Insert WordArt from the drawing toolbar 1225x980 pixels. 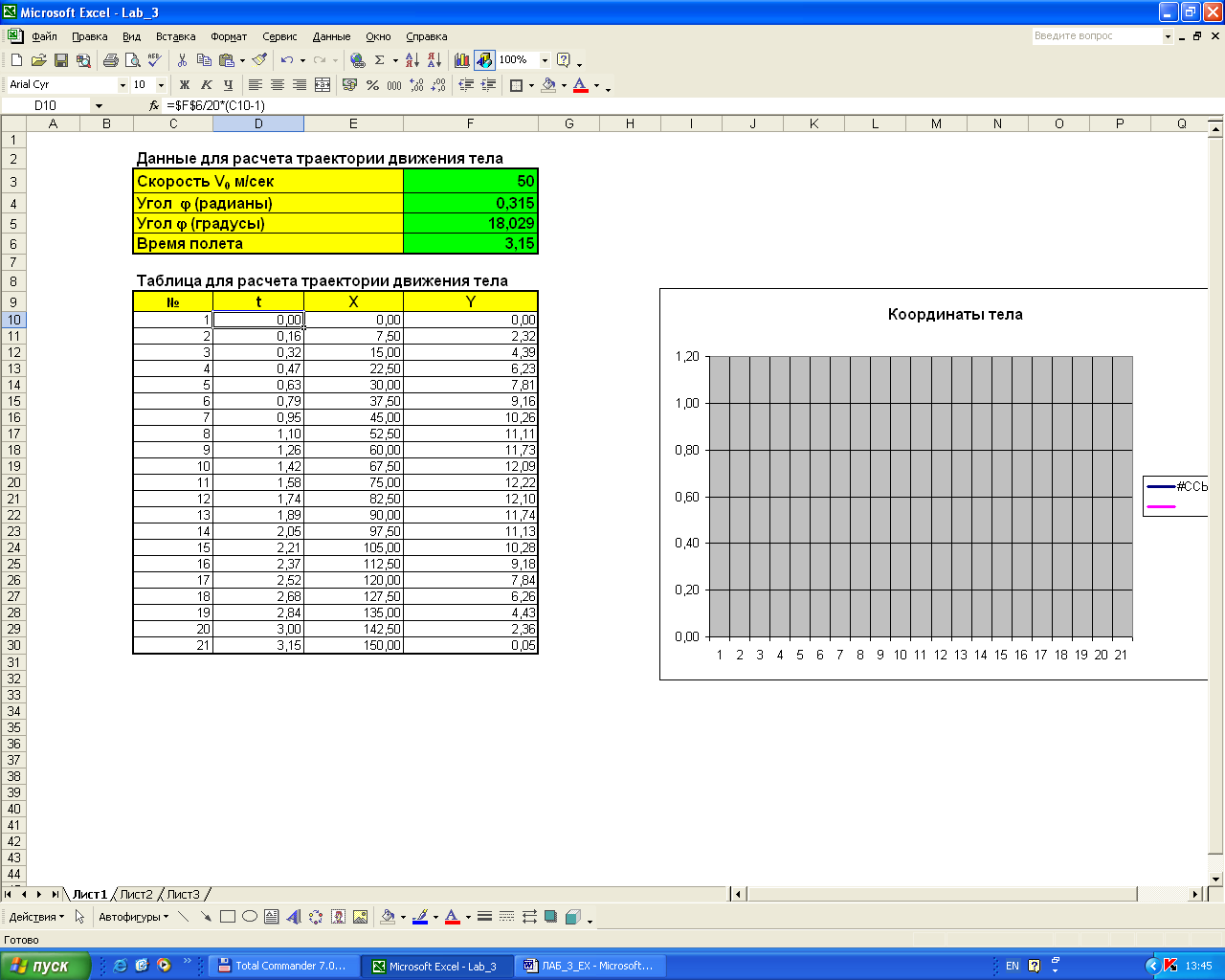pyautogui.click(x=294, y=917)
